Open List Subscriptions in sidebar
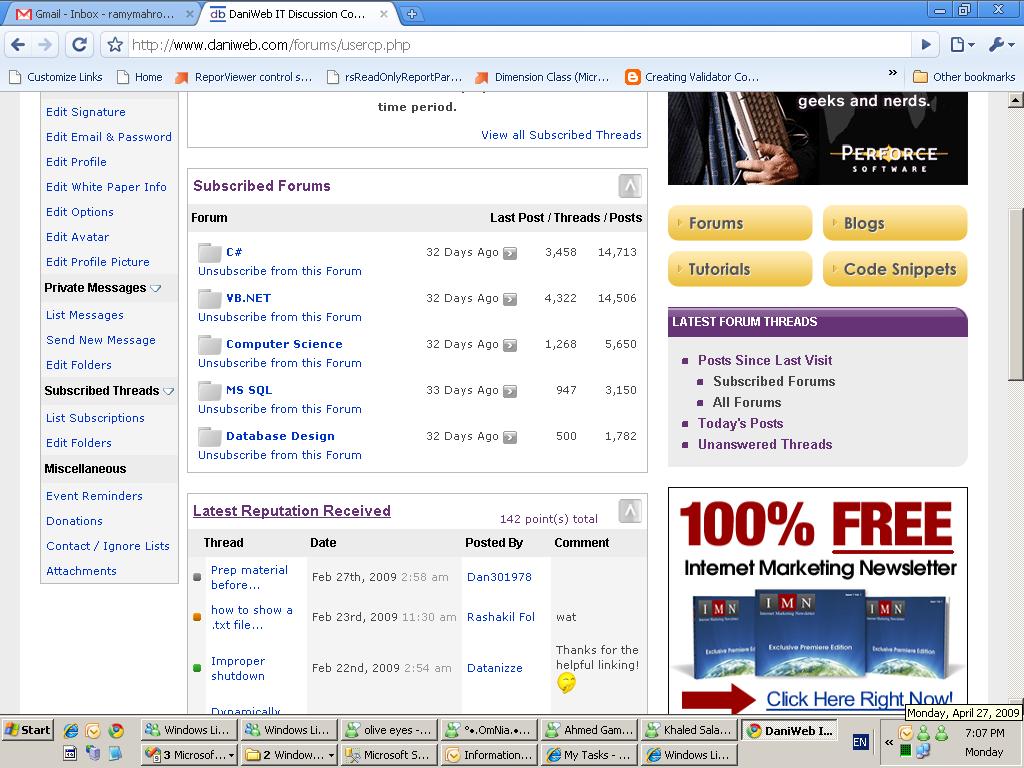1024x768 pixels. (x=95, y=417)
